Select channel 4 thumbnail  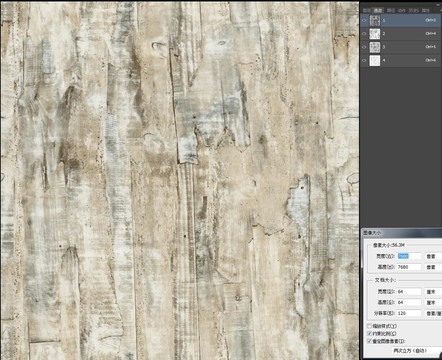coord(375,60)
